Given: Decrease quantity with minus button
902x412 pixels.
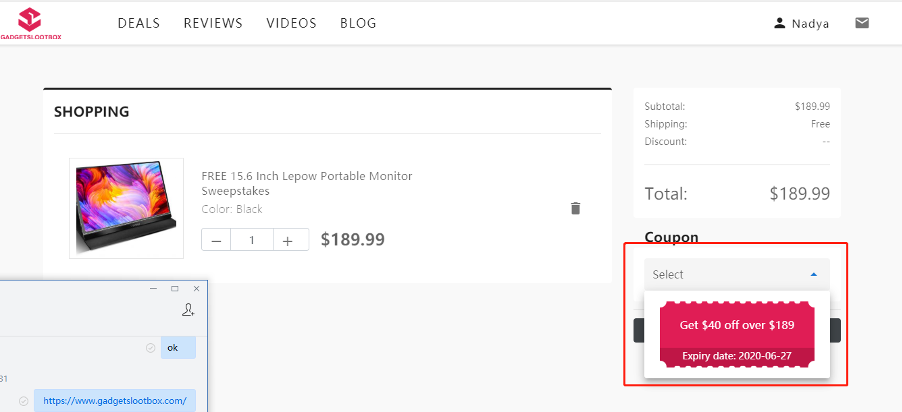Looking at the screenshot, I should click(216, 240).
